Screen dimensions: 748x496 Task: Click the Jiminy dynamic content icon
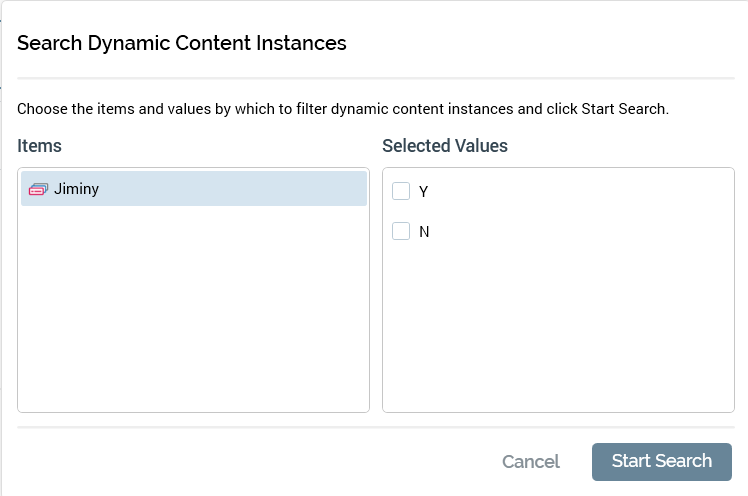(39, 189)
